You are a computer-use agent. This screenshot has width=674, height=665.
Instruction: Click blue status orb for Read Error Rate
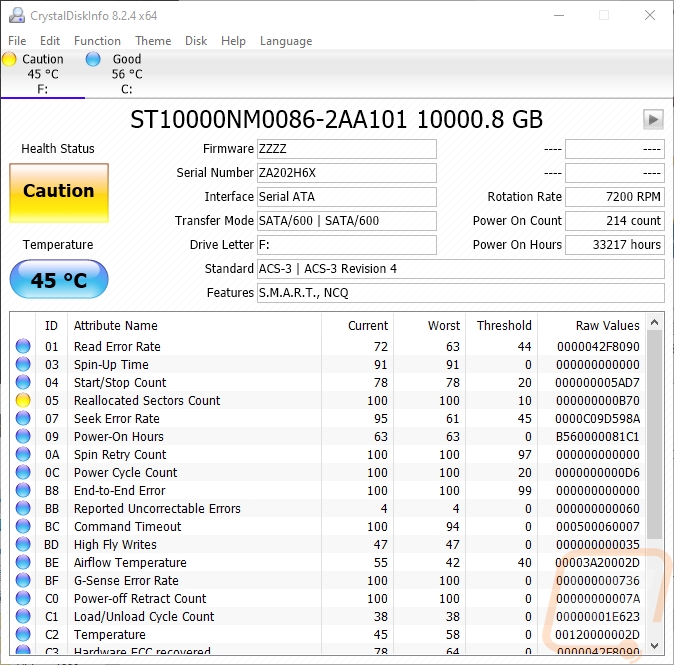[x=23, y=347]
